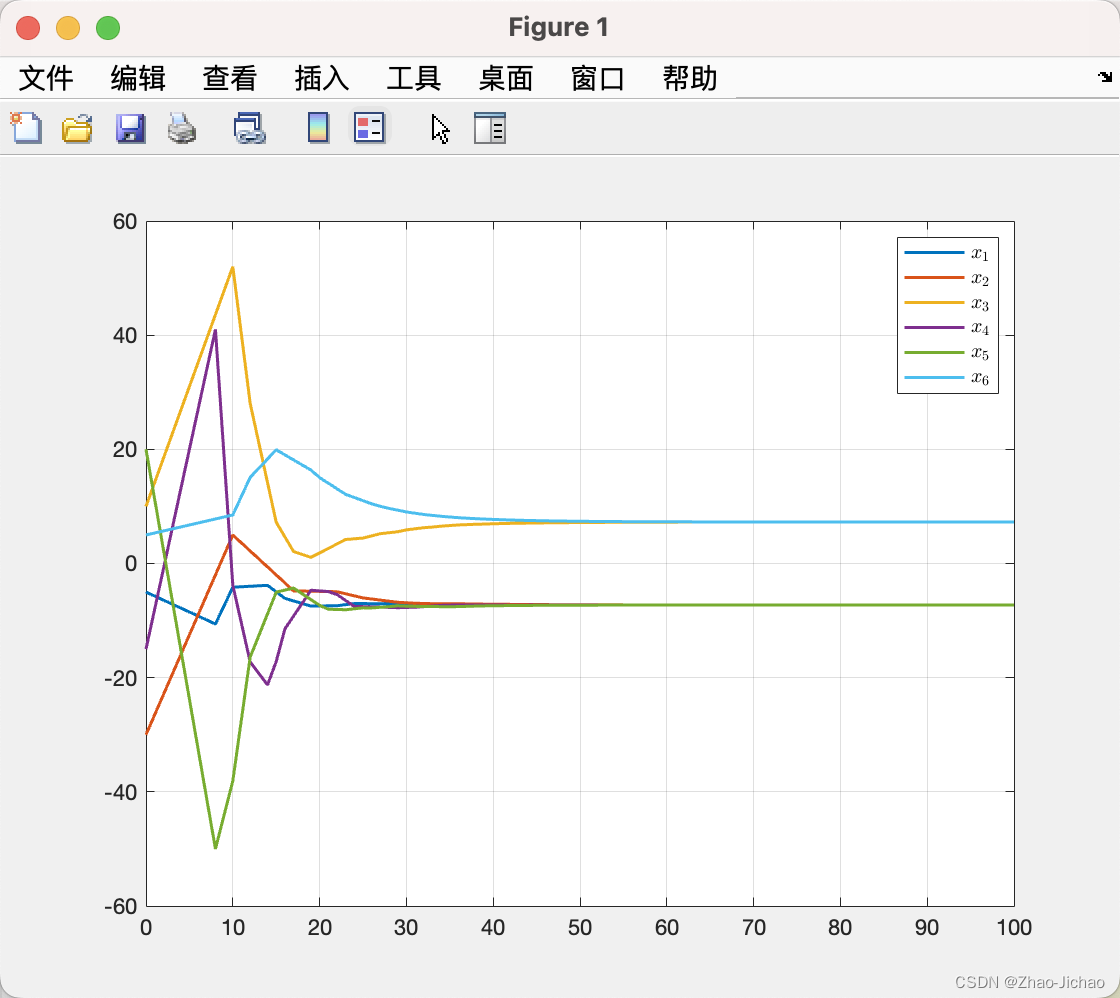This screenshot has width=1120, height=998.
Task: Open the 插入 menu
Action: point(322,78)
